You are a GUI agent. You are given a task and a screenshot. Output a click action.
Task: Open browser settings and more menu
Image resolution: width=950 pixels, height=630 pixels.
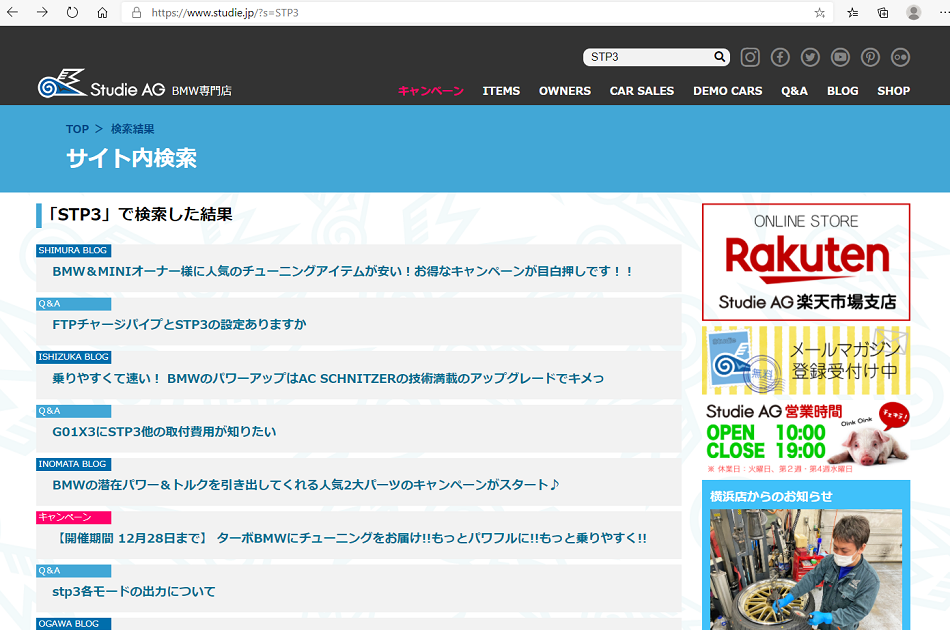[943, 12]
